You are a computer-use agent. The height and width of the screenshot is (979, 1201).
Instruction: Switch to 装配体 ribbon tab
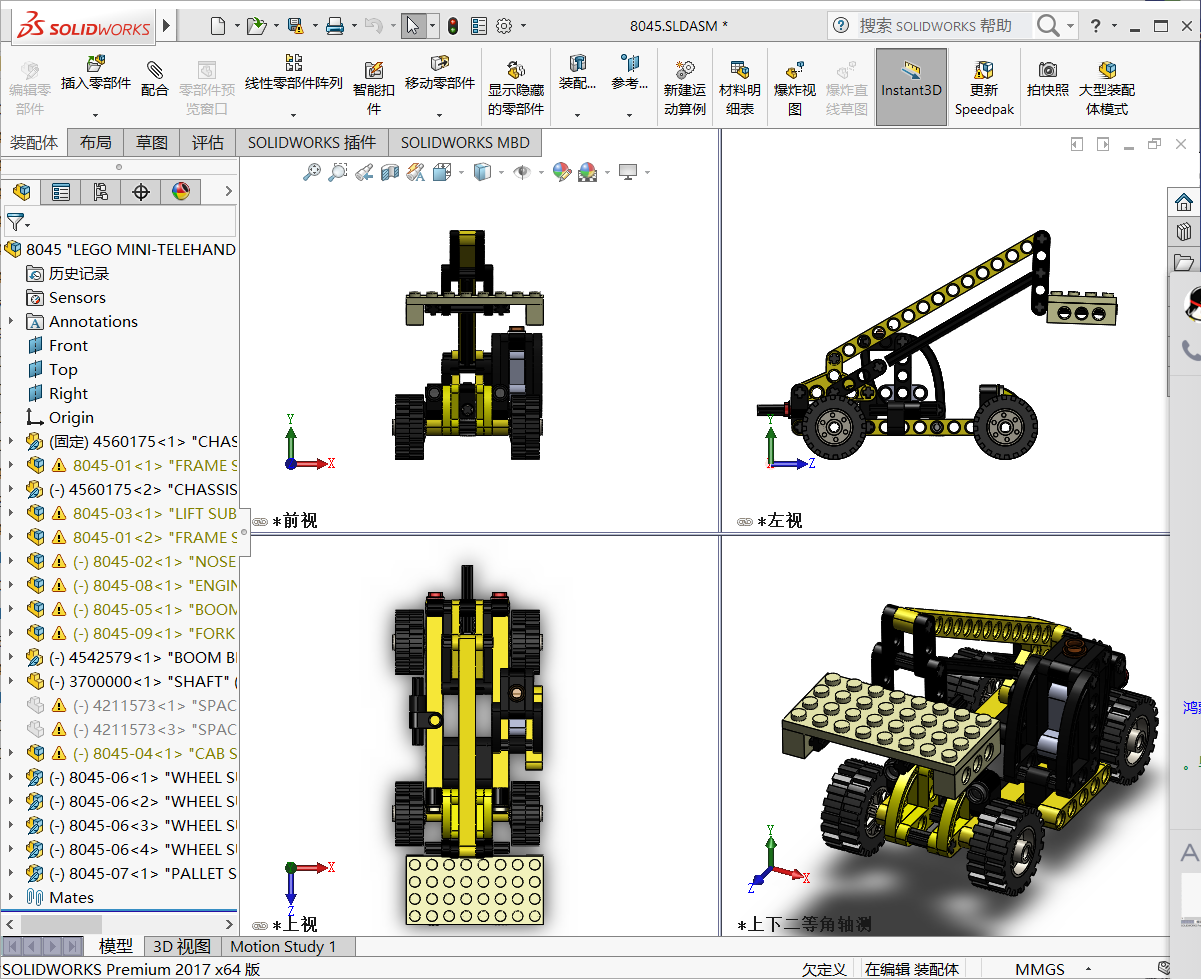[x=34, y=143]
